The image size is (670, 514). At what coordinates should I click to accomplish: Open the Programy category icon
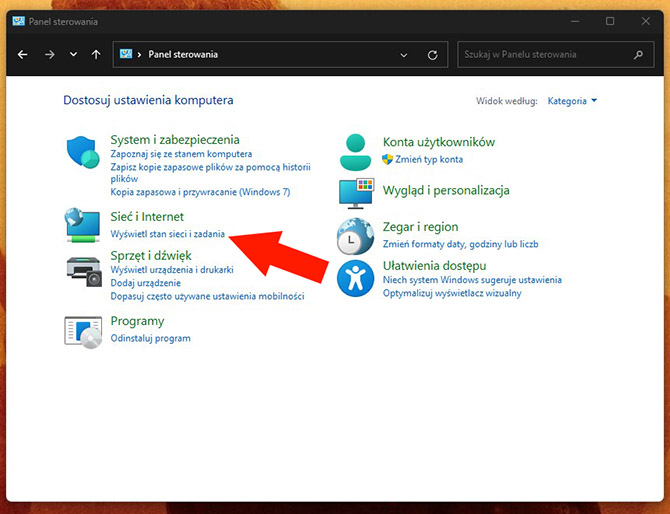[83, 330]
